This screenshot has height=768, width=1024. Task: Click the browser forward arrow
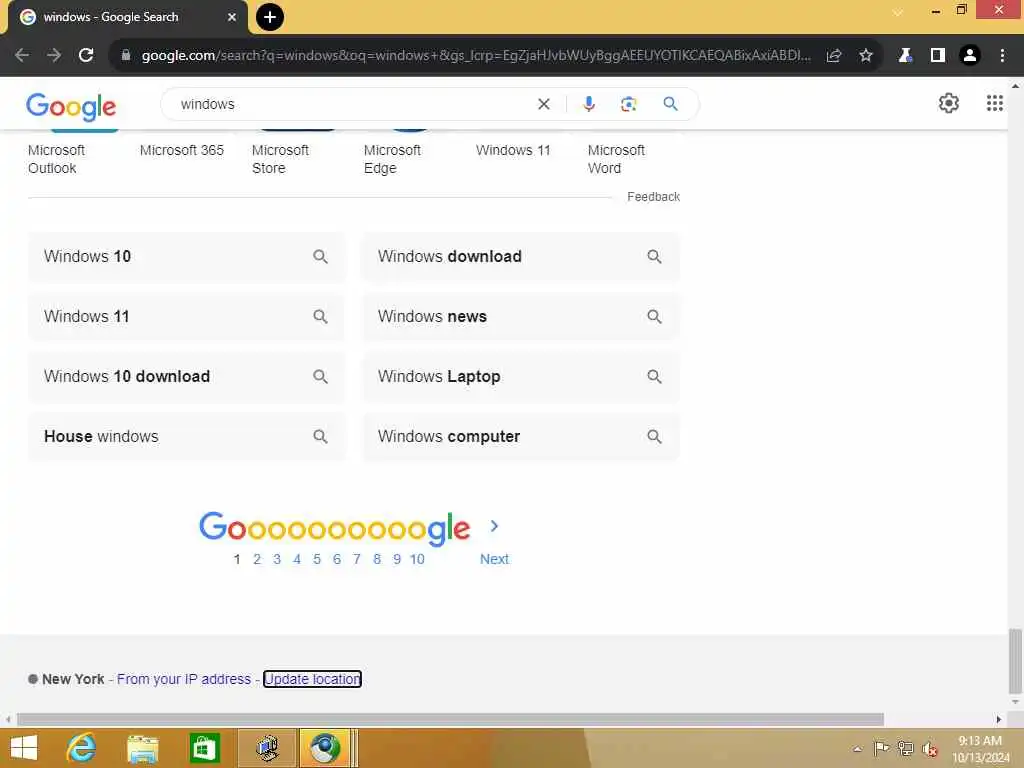pyautogui.click(x=54, y=56)
